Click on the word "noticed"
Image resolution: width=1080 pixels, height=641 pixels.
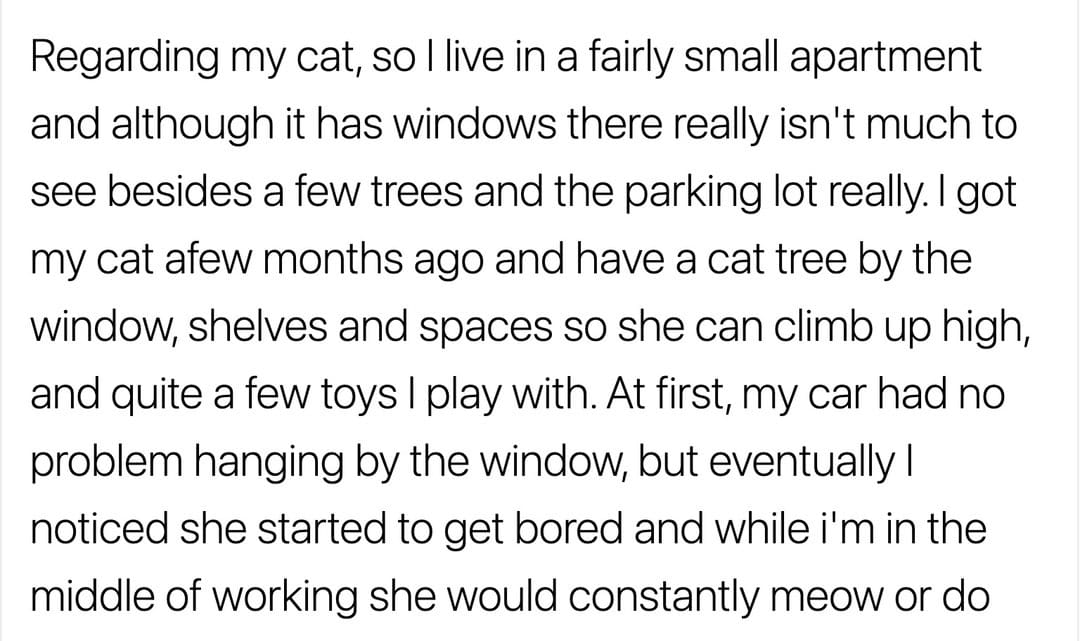(99, 529)
